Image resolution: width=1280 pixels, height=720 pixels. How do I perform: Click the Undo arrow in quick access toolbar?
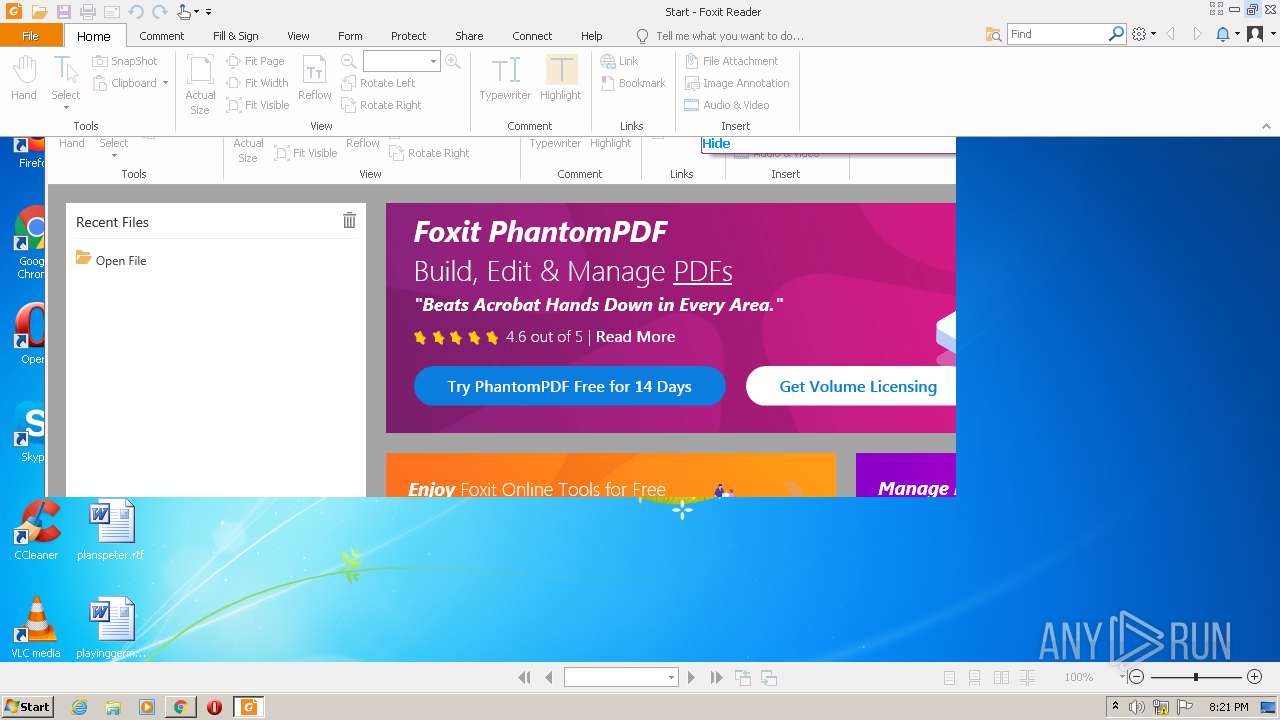click(136, 12)
